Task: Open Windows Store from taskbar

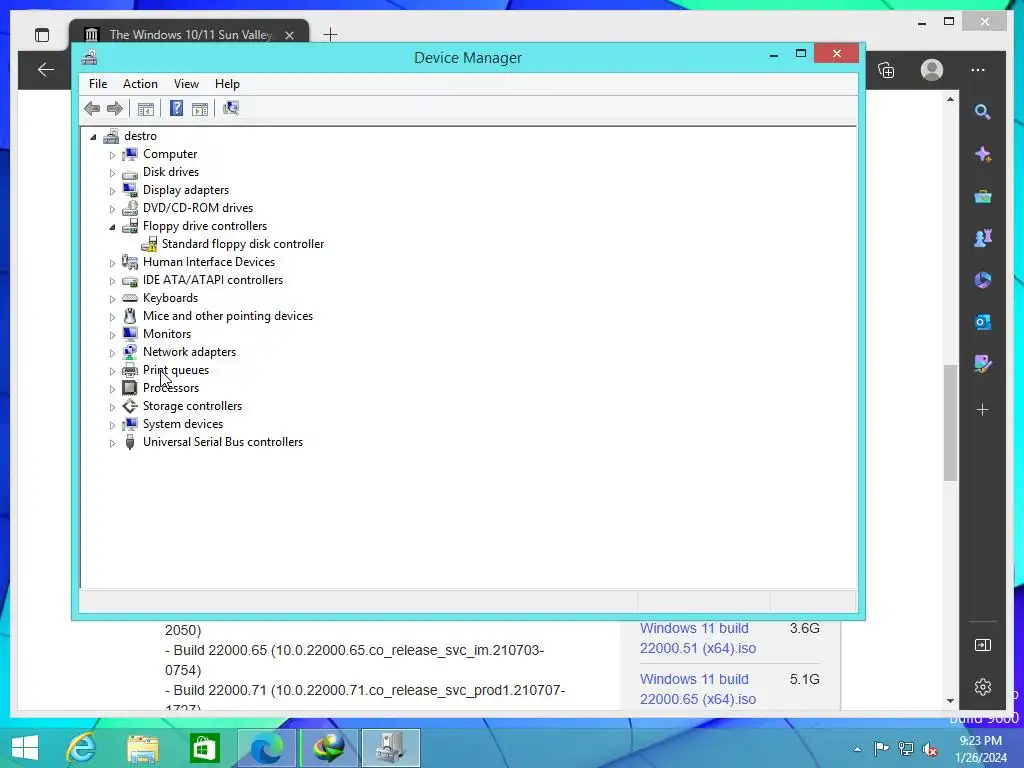Action: 204,748
